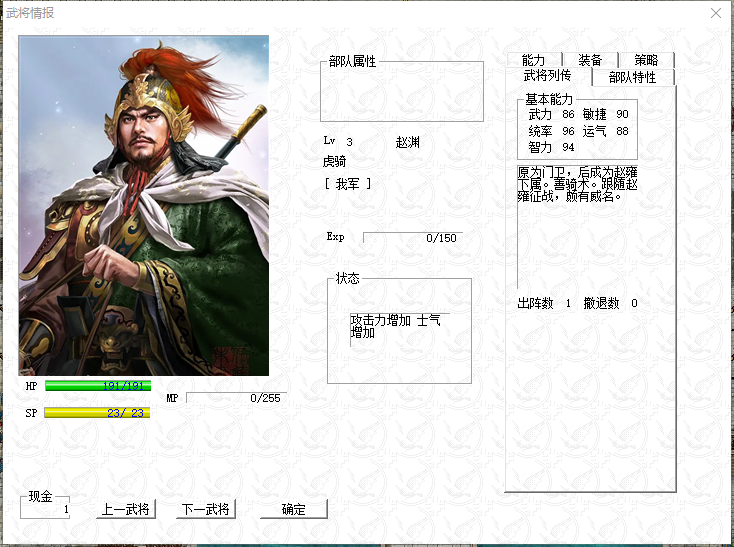Click the empty 部队属性 box

point(402,91)
